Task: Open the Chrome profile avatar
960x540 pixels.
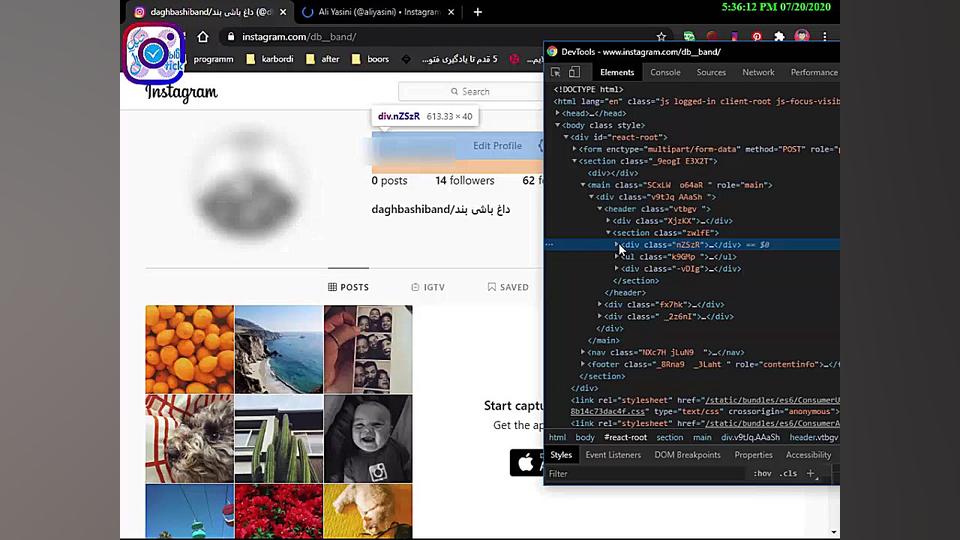Action: click(802, 37)
